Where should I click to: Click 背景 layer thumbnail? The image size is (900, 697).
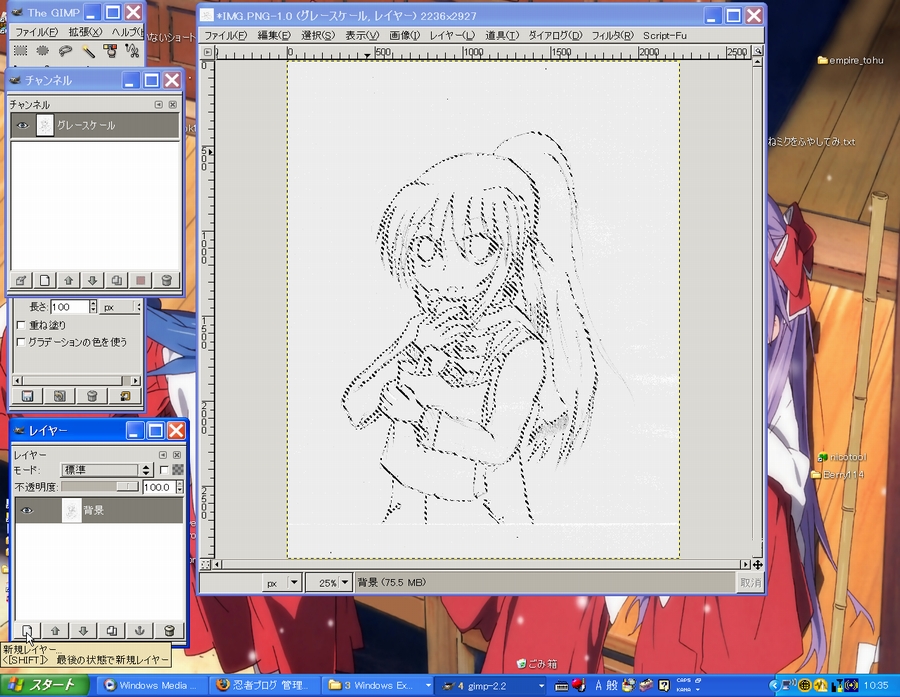[71, 510]
